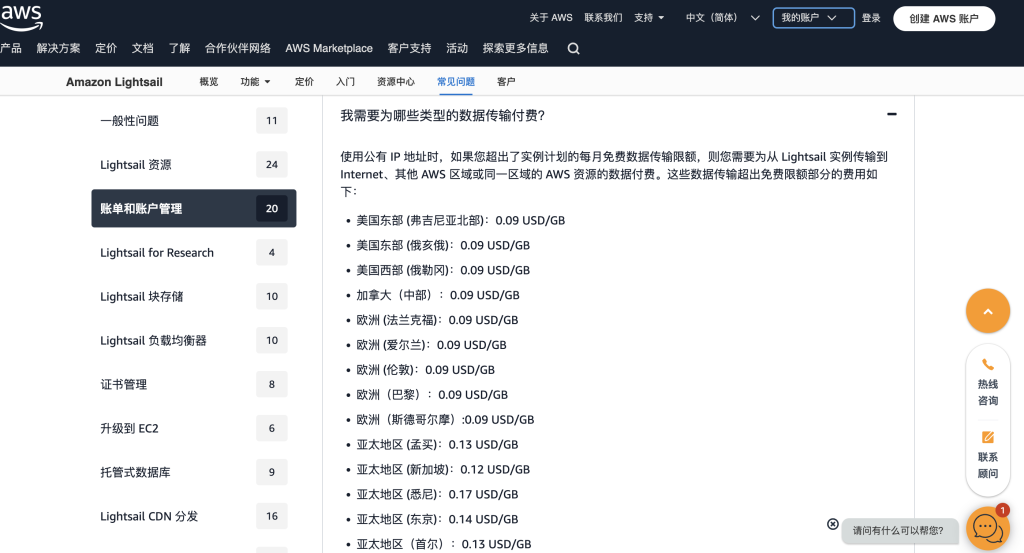1024x553 pixels.
Task: Click the 创建 AWS 账户 button
Action: tap(944, 18)
